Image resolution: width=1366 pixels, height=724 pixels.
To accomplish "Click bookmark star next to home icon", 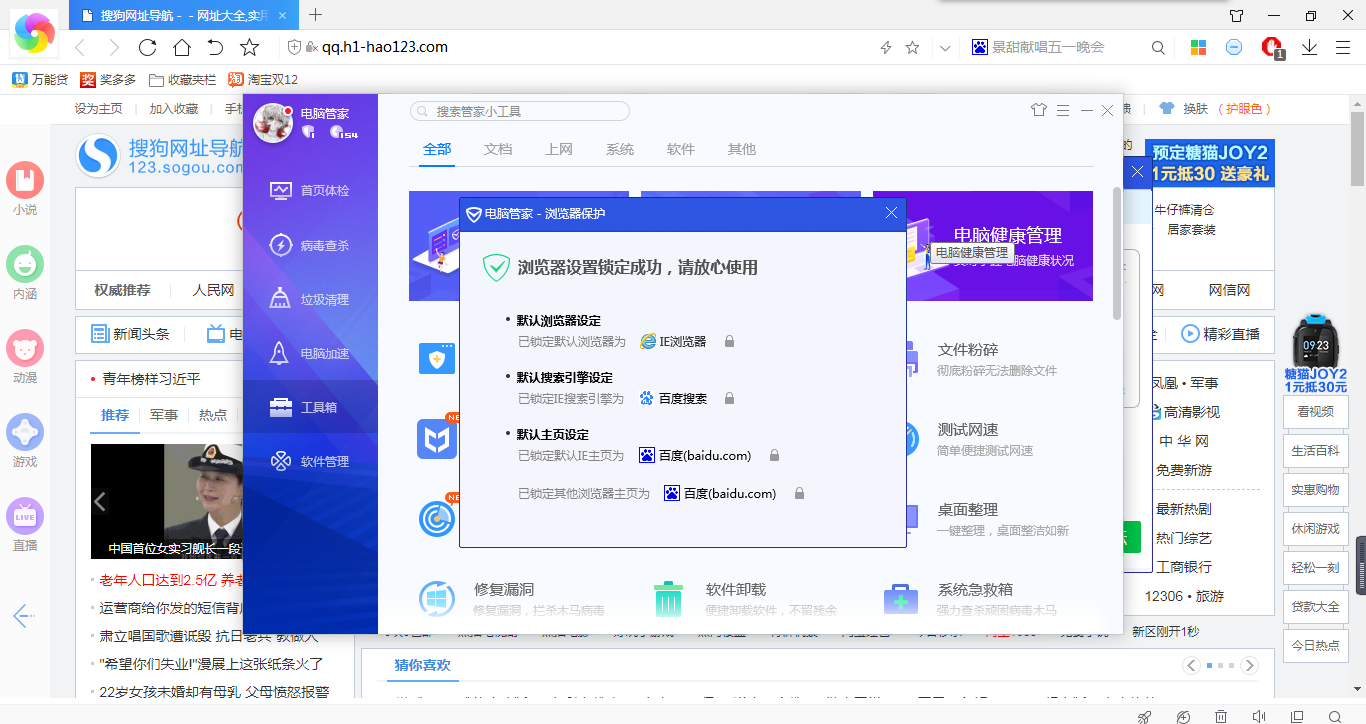I will (x=250, y=47).
